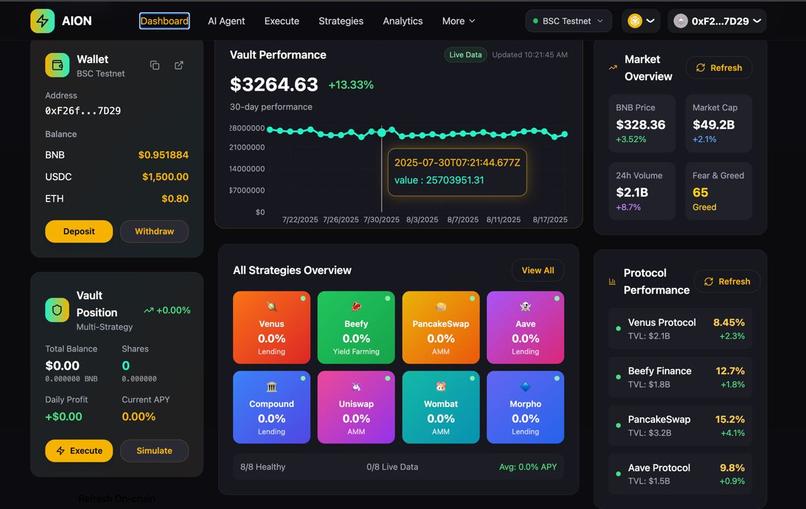The width and height of the screenshot is (806, 509).
Task: Click the Withdraw button
Action: pyautogui.click(x=154, y=231)
